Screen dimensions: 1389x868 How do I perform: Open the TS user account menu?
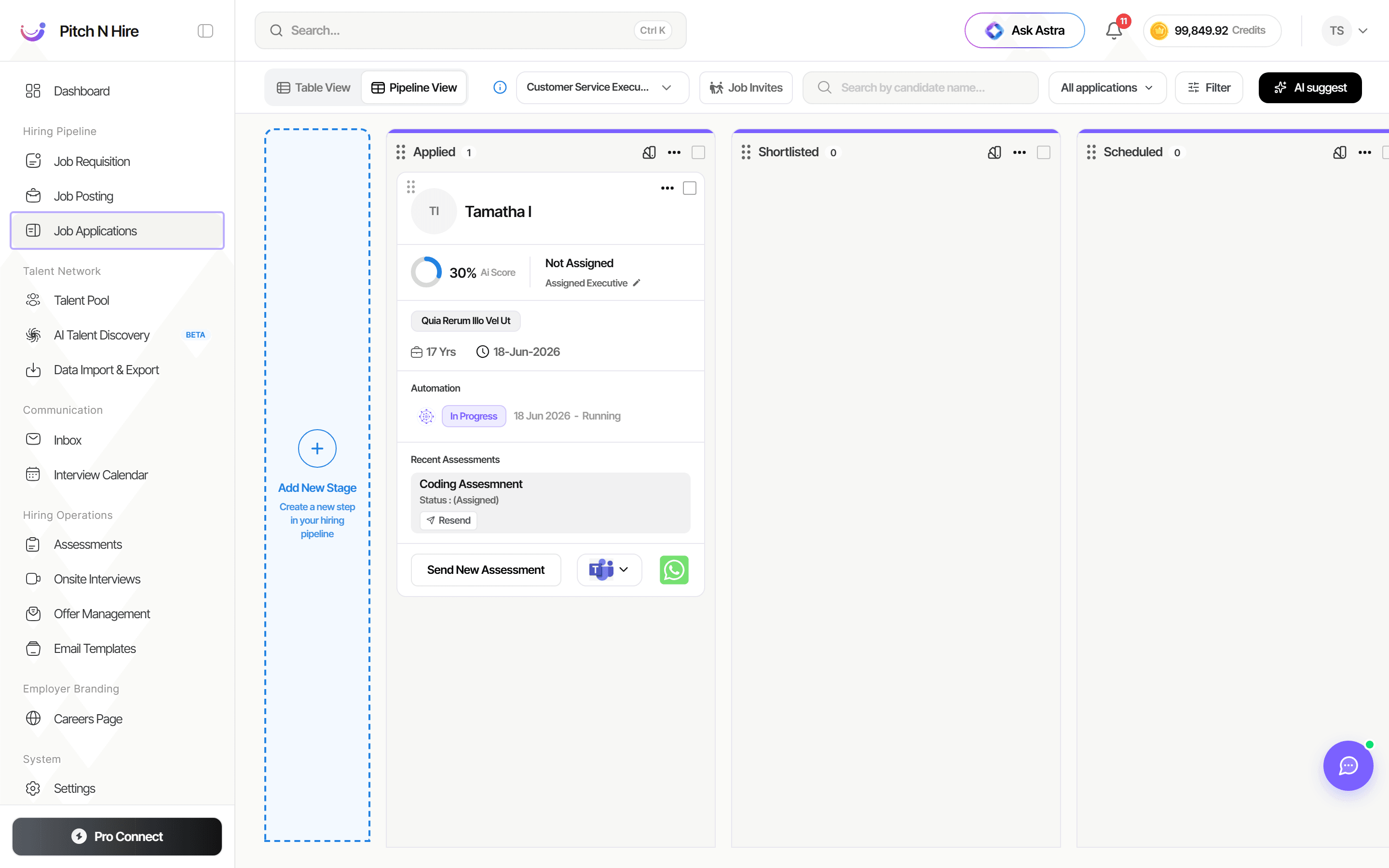pyautogui.click(x=1346, y=30)
